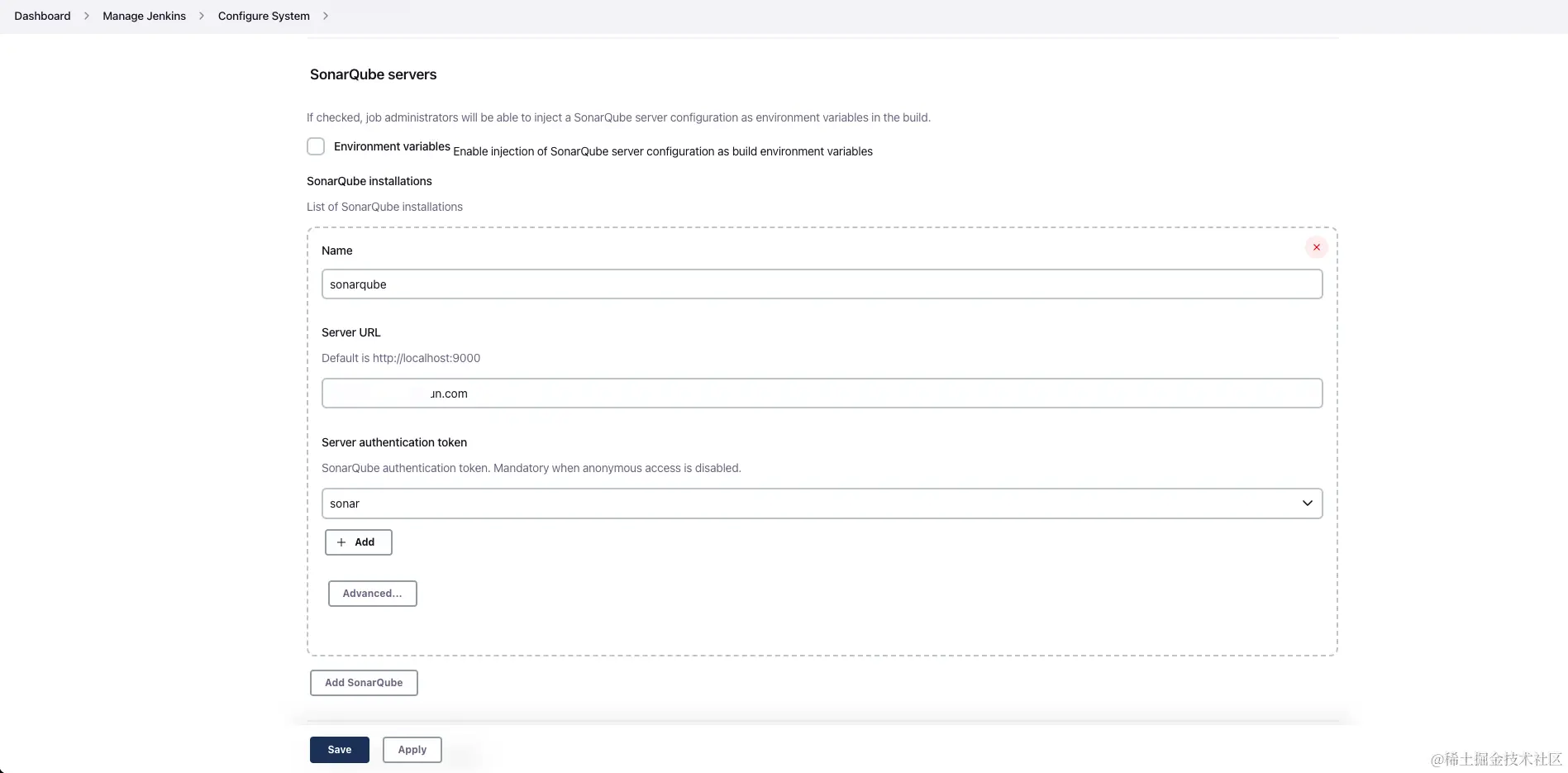Click the 'Server authentication token' label
Screen dimensions: 1568x773
(x=394, y=442)
